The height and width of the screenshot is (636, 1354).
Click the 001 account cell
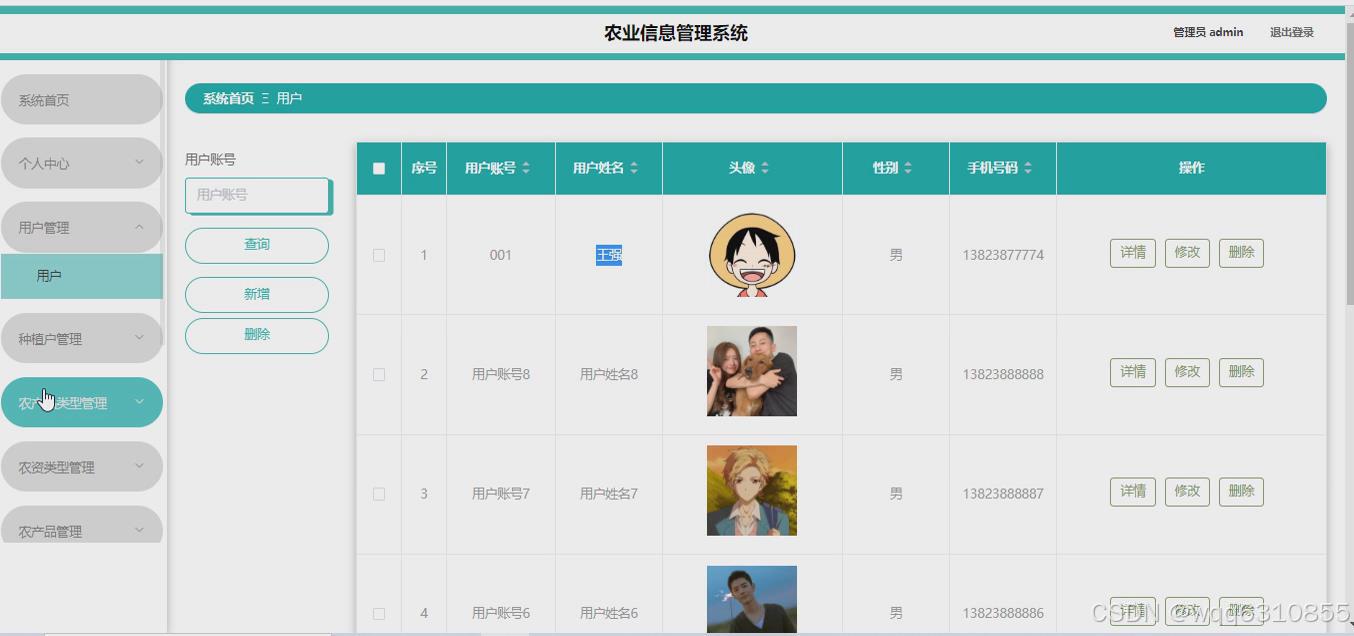[501, 255]
